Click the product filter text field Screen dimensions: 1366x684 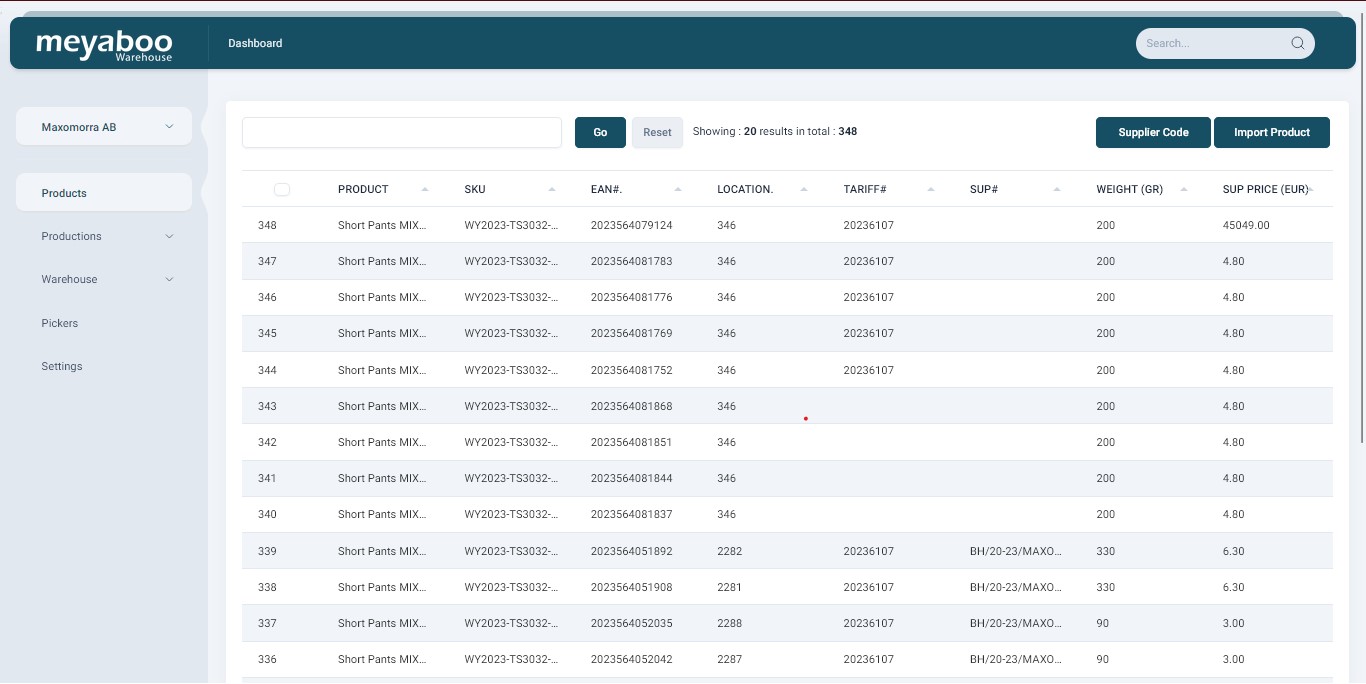coord(402,132)
